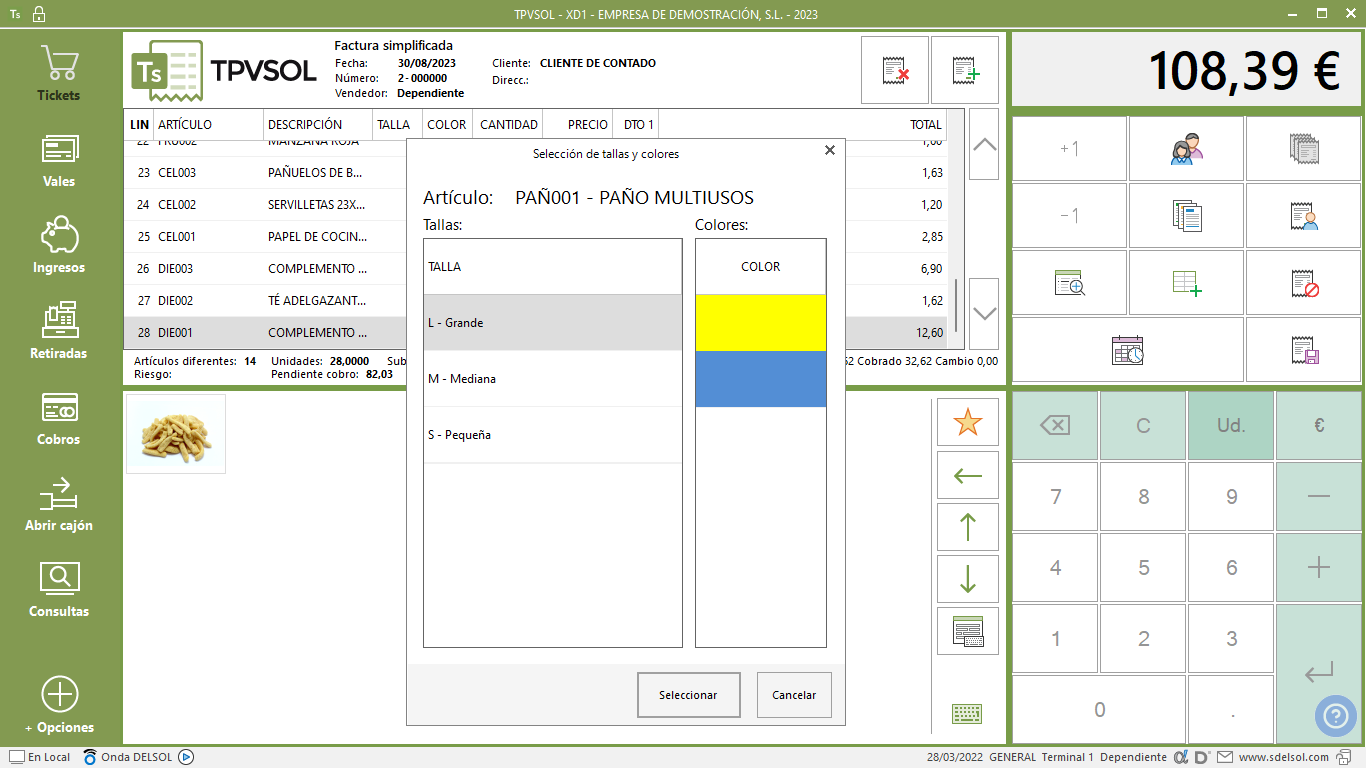Click the favorites star icon
Viewport: 1366px width, 768px height.
pyautogui.click(x=967, y=423)
